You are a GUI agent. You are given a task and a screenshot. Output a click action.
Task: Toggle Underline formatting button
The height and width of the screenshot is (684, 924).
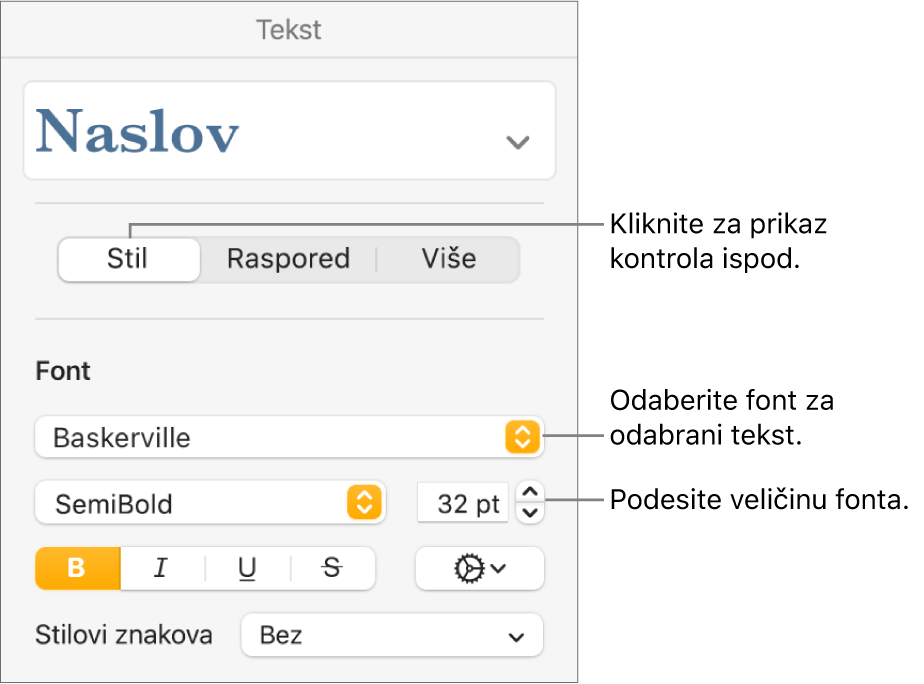pos(248,569)
